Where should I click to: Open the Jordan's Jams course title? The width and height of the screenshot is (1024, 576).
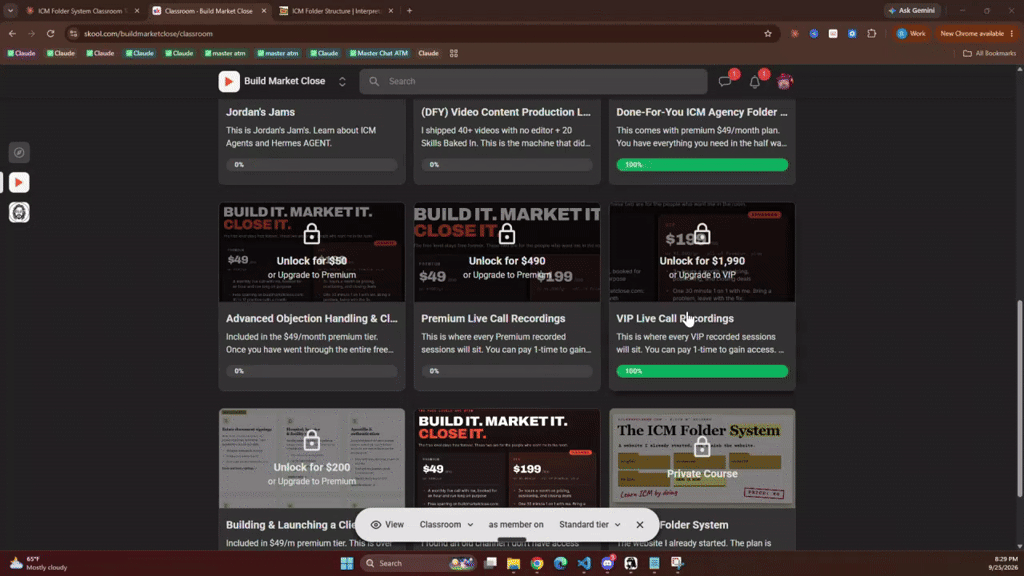260,112
